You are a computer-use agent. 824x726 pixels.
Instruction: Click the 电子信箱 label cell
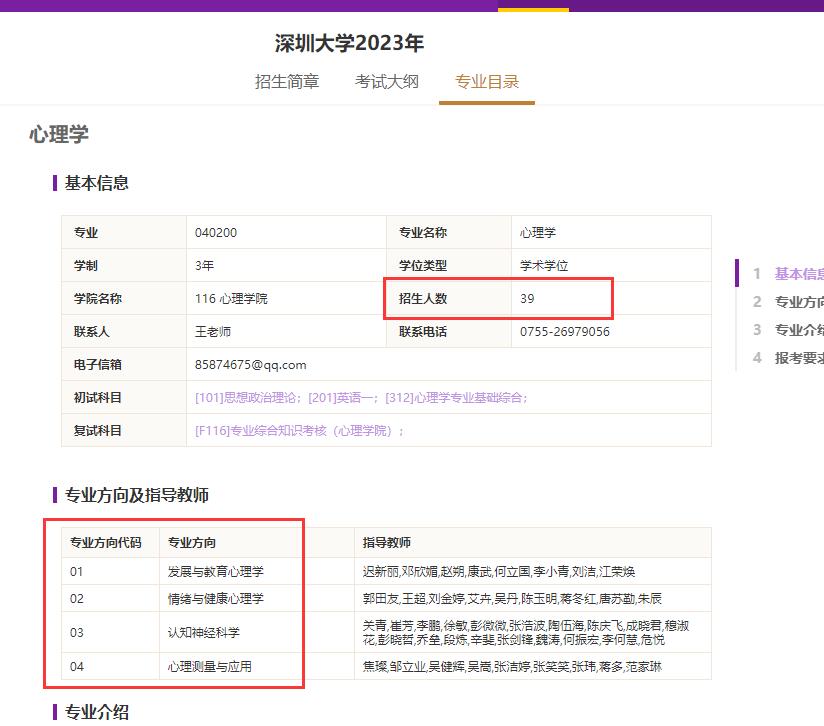point(124,365)
